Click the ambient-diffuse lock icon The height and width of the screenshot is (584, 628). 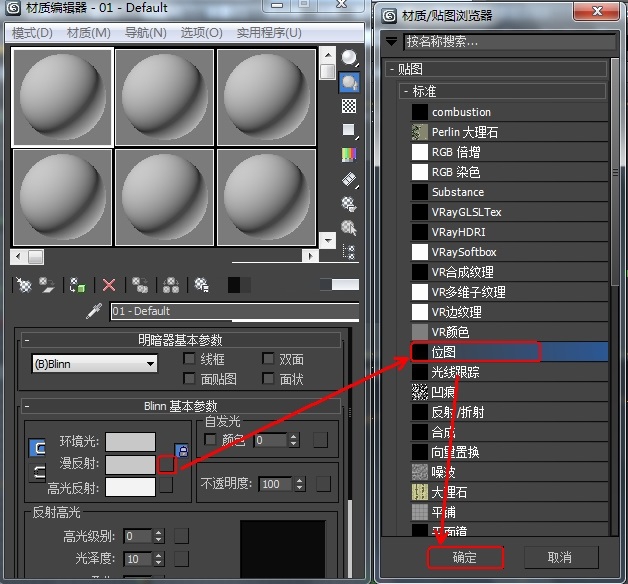pos(182,451)
